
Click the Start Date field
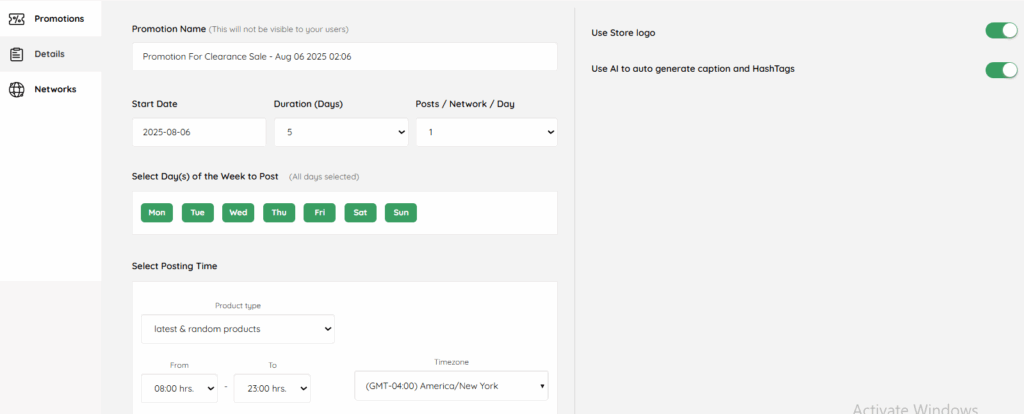tap(198, 132)
